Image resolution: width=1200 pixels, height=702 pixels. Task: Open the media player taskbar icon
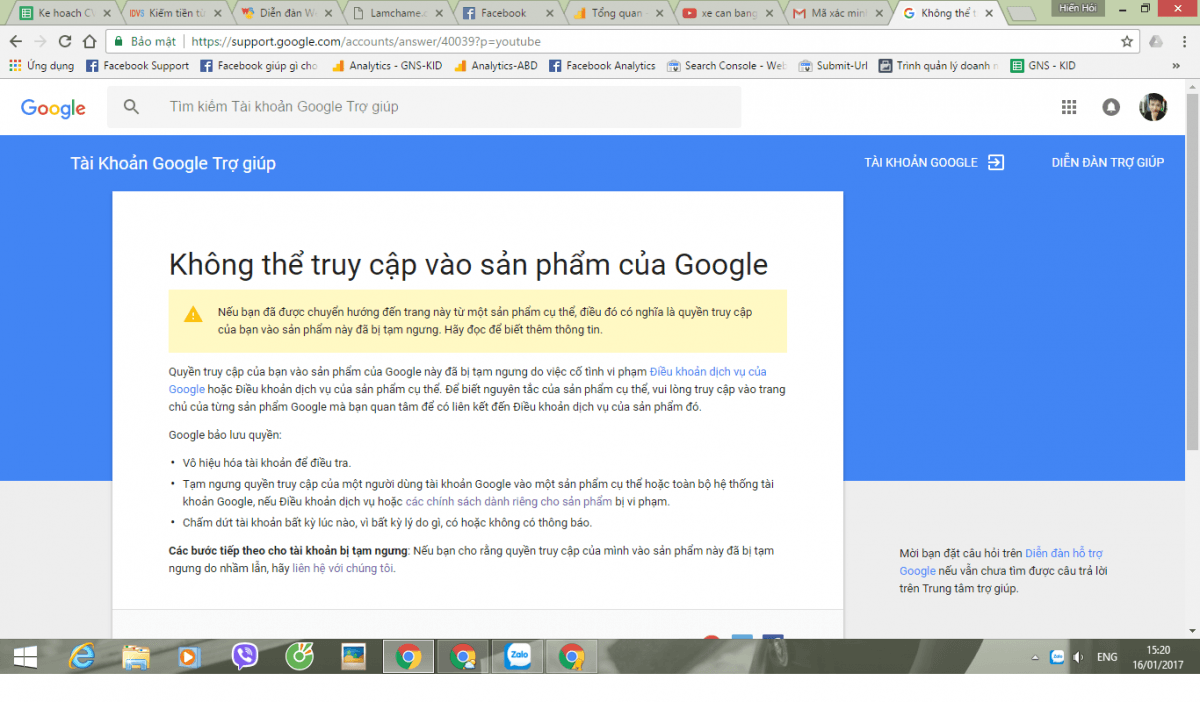click(190, 656)
